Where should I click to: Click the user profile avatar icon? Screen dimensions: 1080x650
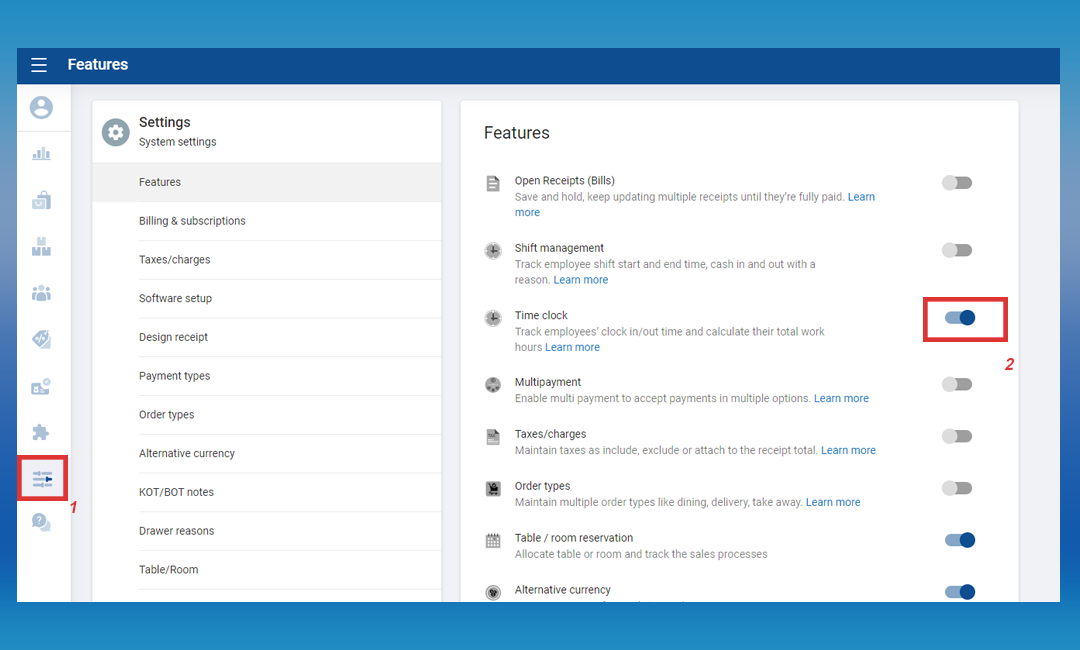click(41, 107)
